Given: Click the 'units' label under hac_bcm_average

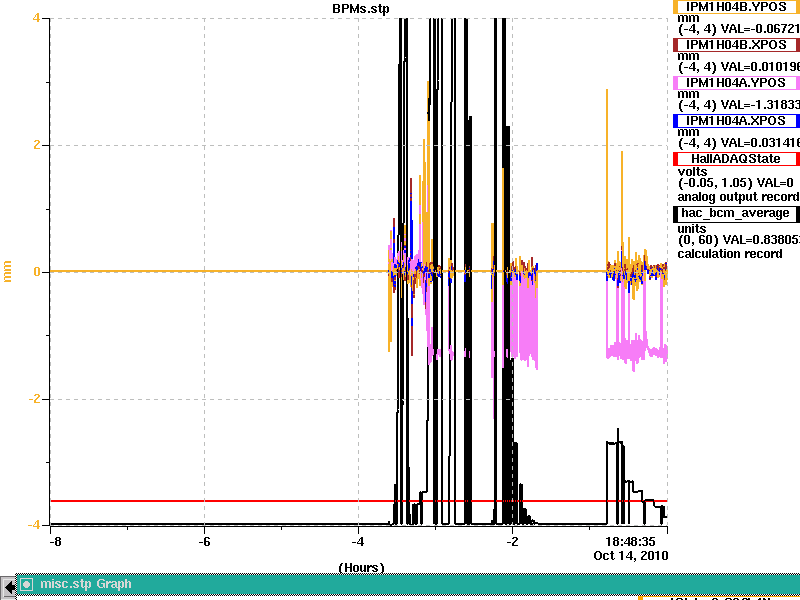Looking at the screenshot, I should pyautogui.click(x=692, y=229).
